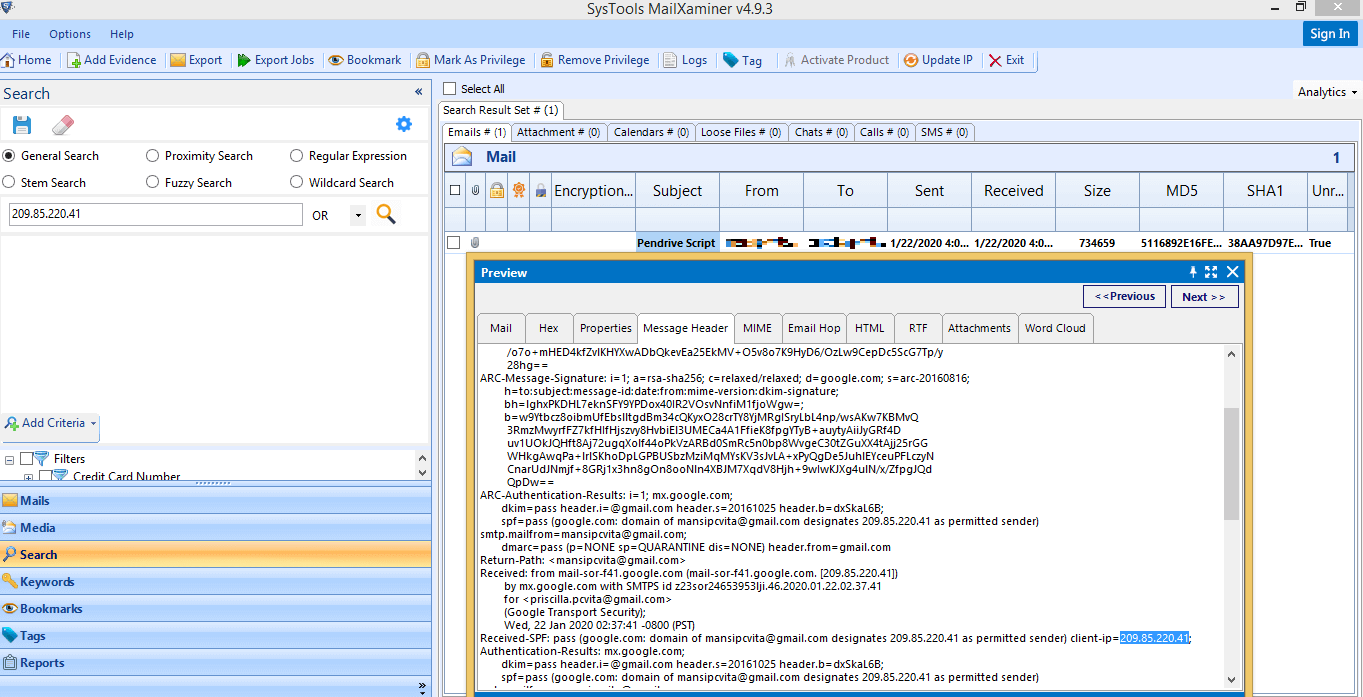Open search settings gear icon
The width and height of the screenshot is (1363, 697).
(x=404, y=124)
